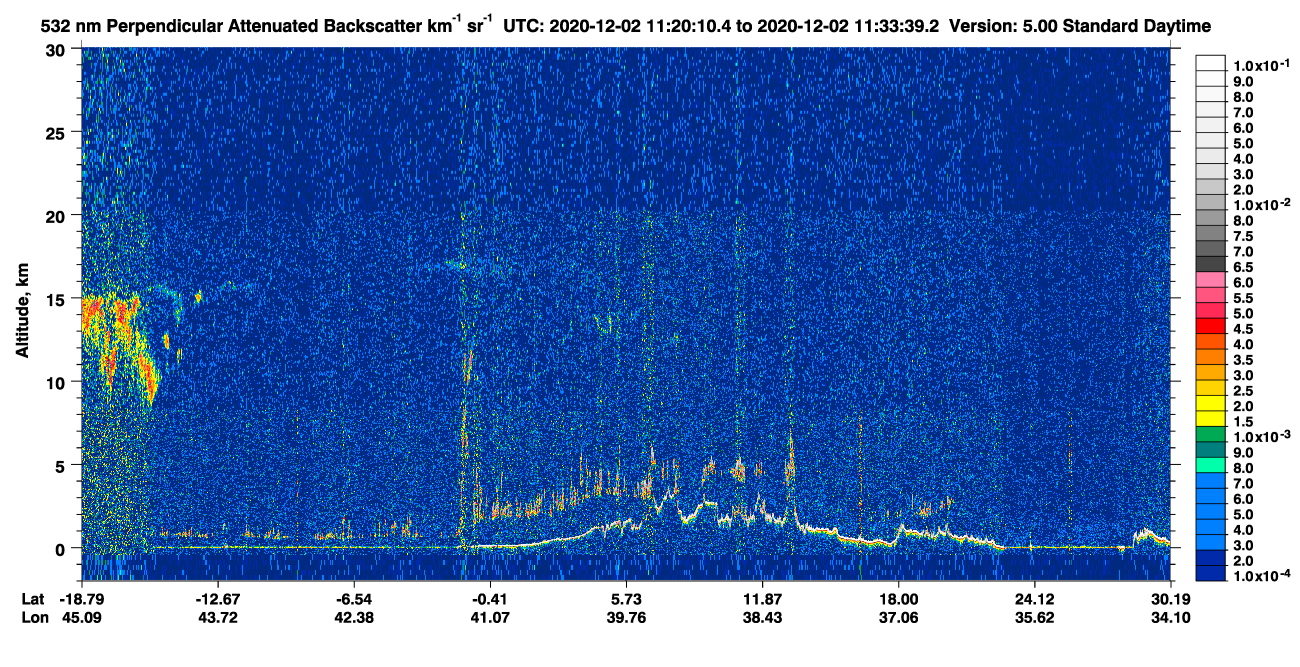Select the light gray swatch beside 1.0x10-2
Image resolution: width=1300 pixels, height=667 pixels.
click(x=1211, y=204)
